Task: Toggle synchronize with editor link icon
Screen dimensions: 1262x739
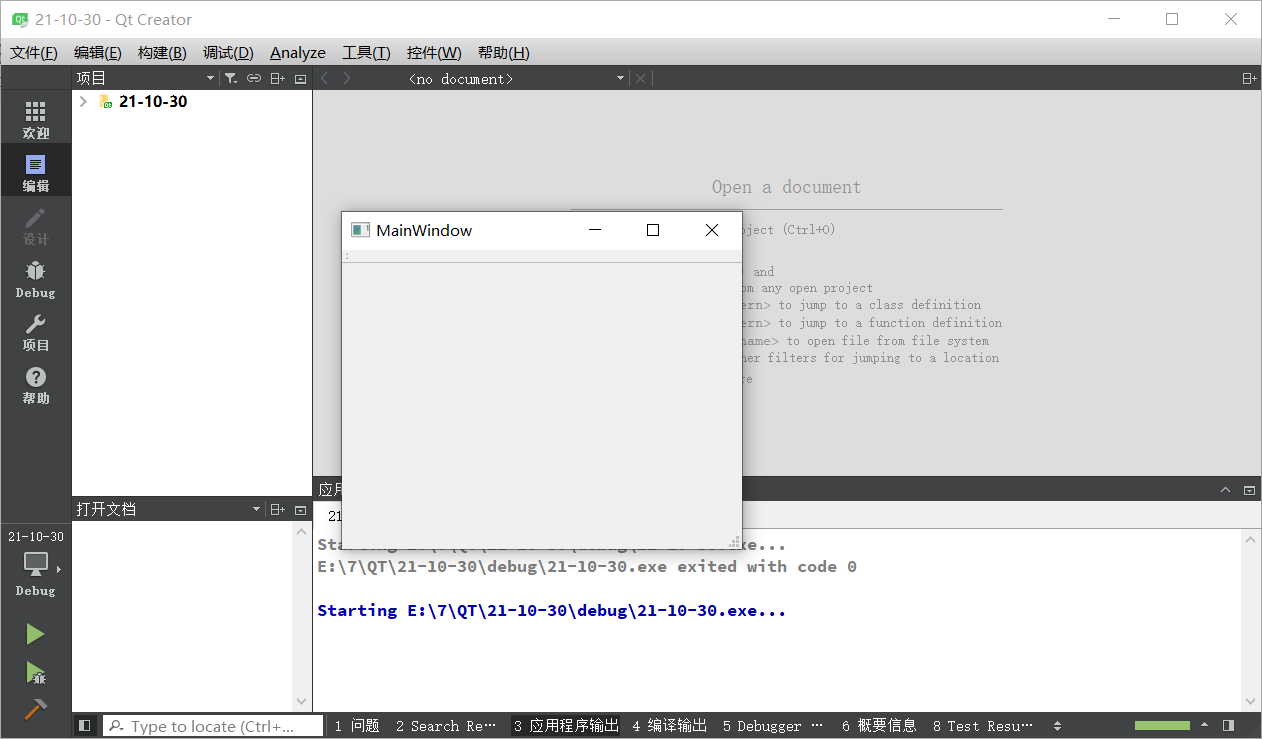Action: click(254, 78)
